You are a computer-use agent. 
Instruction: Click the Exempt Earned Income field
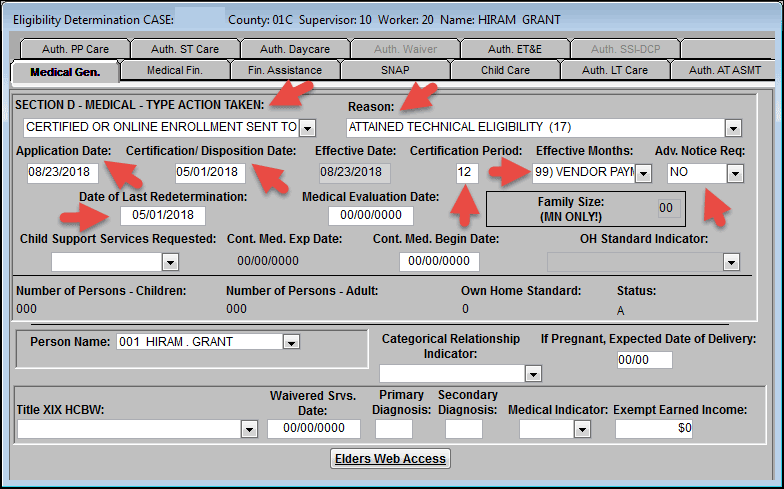pyautogui.click(x=654, y=428)
